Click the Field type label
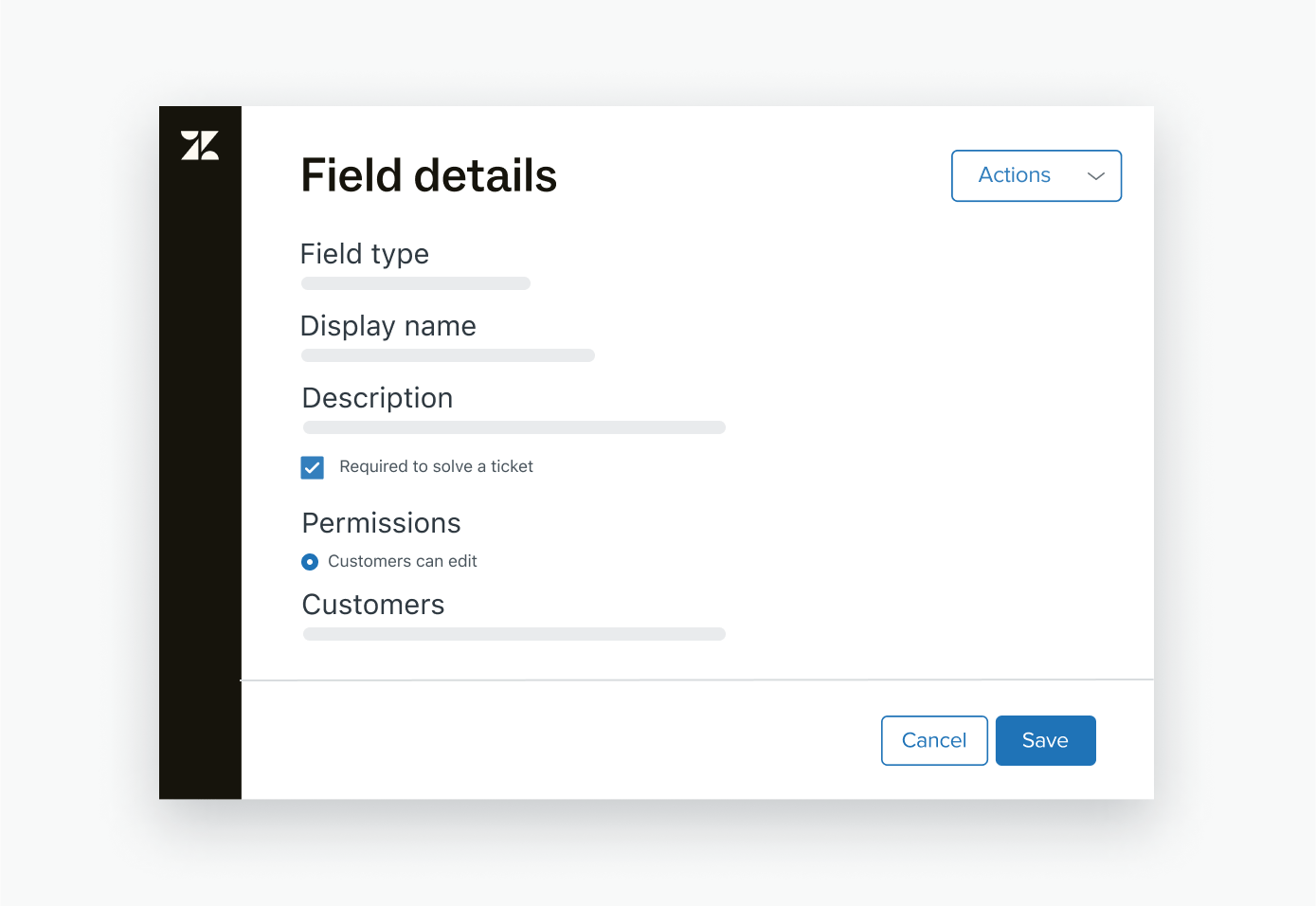The height and width of the screenshot is (906, 1316). pos(365,254)
